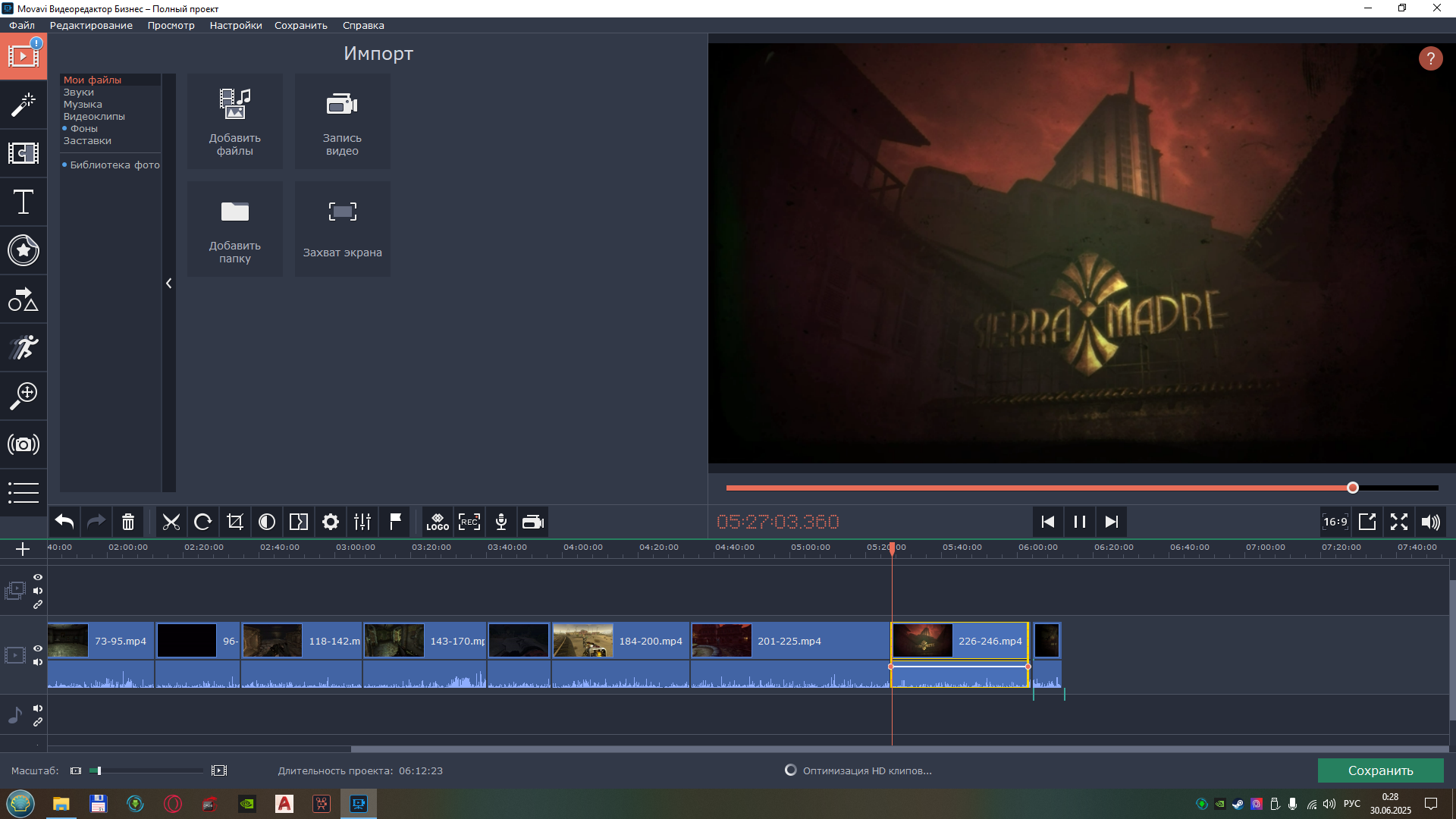Open the 16:9 aspect ratio dropdown
The height and width of the screenshot is (819, 1456).
click(1335, 522)
